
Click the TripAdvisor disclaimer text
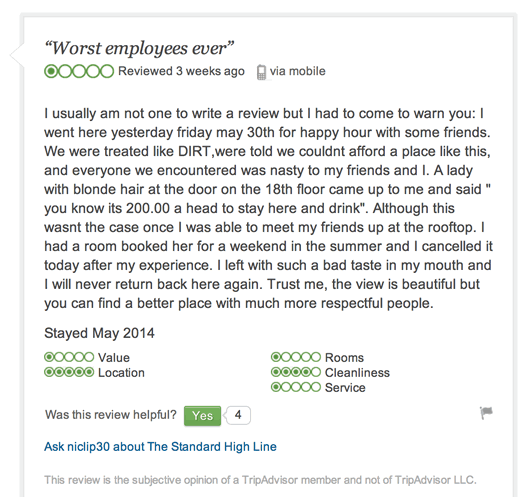click(x=260, y=480)
